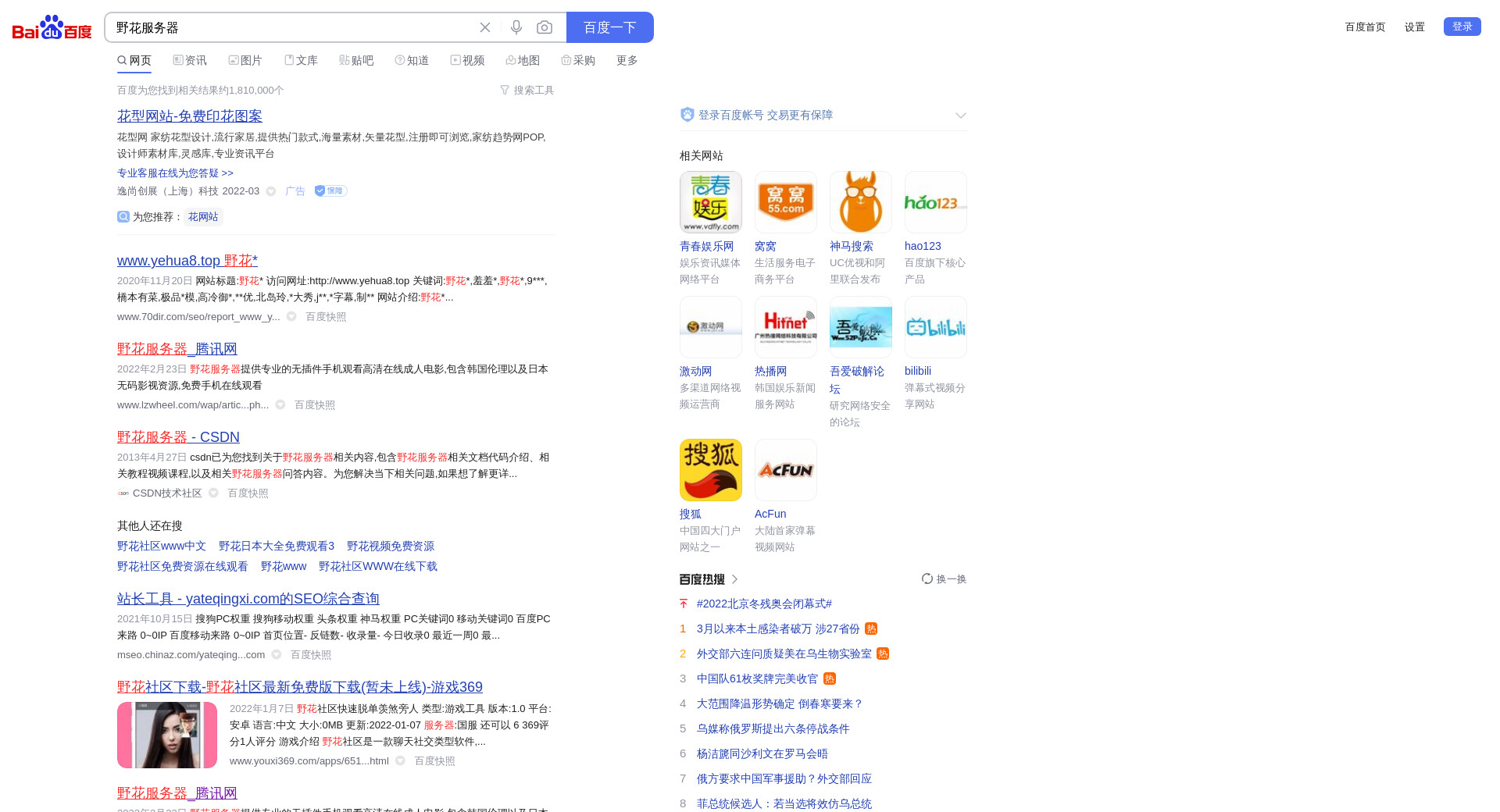
Task: Switch to the 图片 tab
Action: (x=245, y=61)
